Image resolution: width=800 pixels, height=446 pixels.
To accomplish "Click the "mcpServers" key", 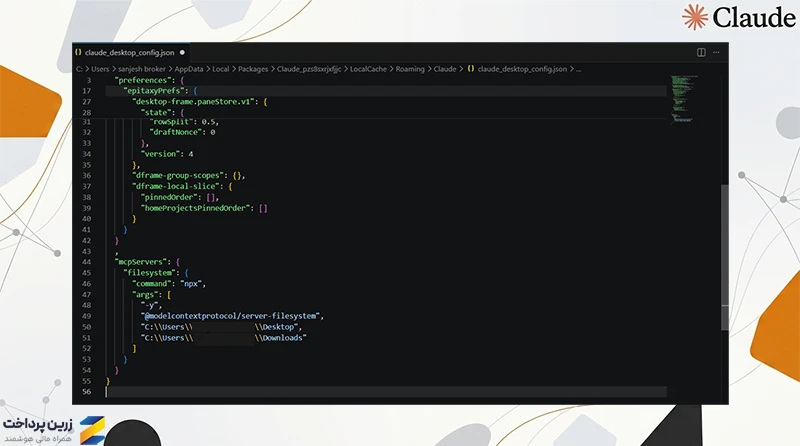I will pos(140,262).
